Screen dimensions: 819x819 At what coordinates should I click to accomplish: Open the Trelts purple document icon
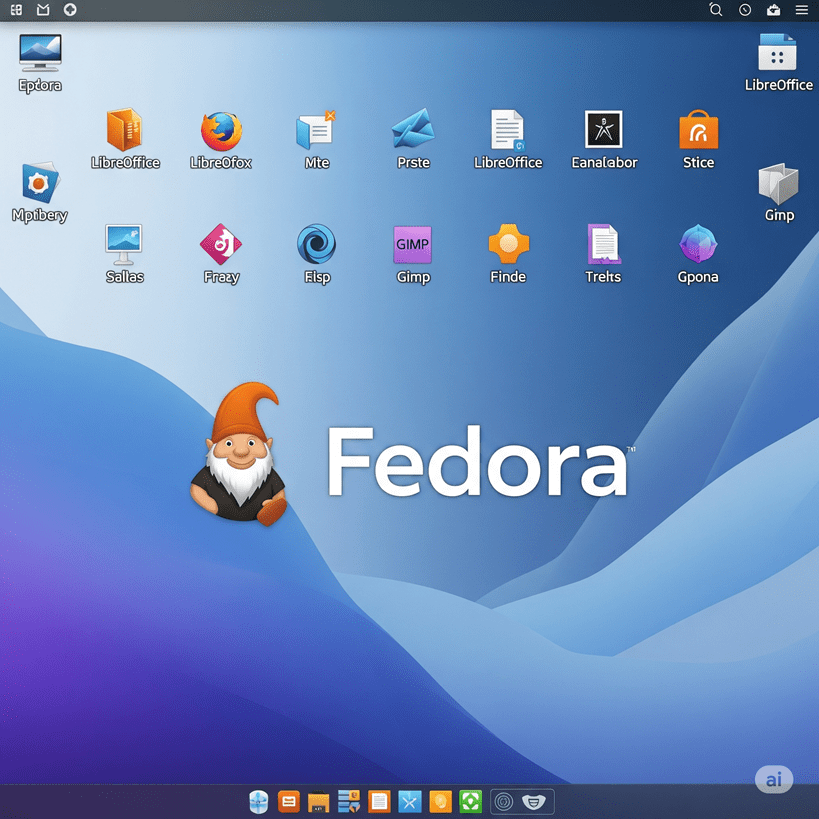[603, 244]
